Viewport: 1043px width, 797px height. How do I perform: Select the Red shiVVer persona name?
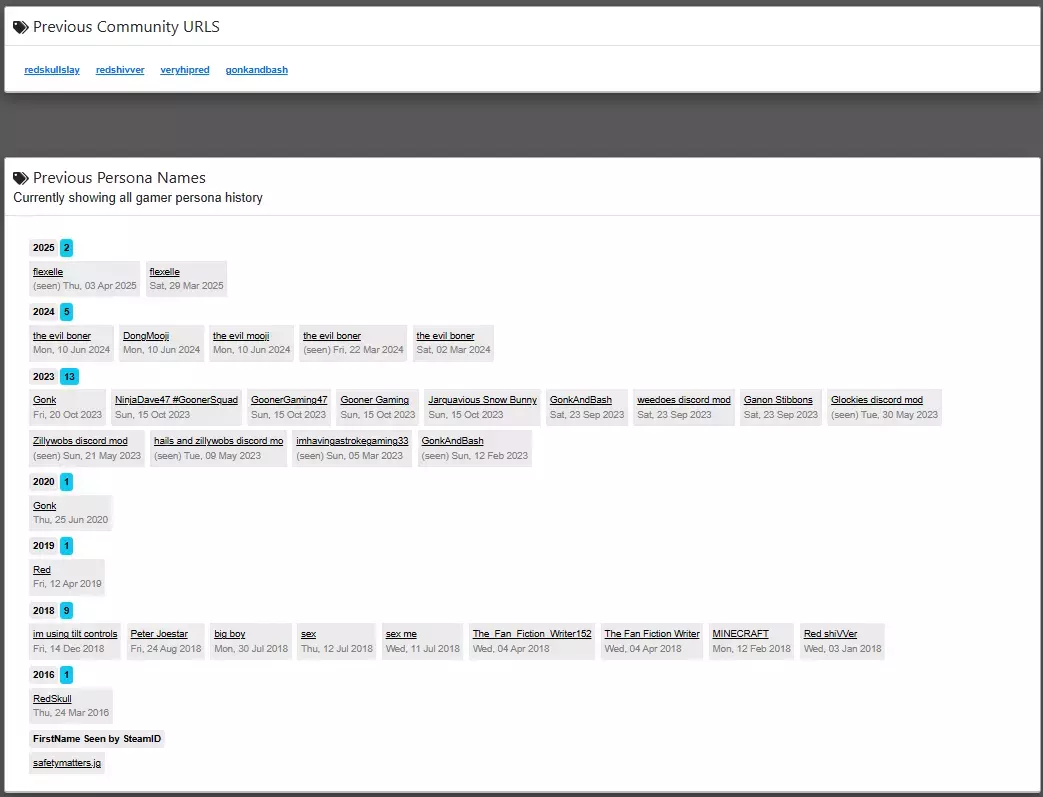coord(830,634)
